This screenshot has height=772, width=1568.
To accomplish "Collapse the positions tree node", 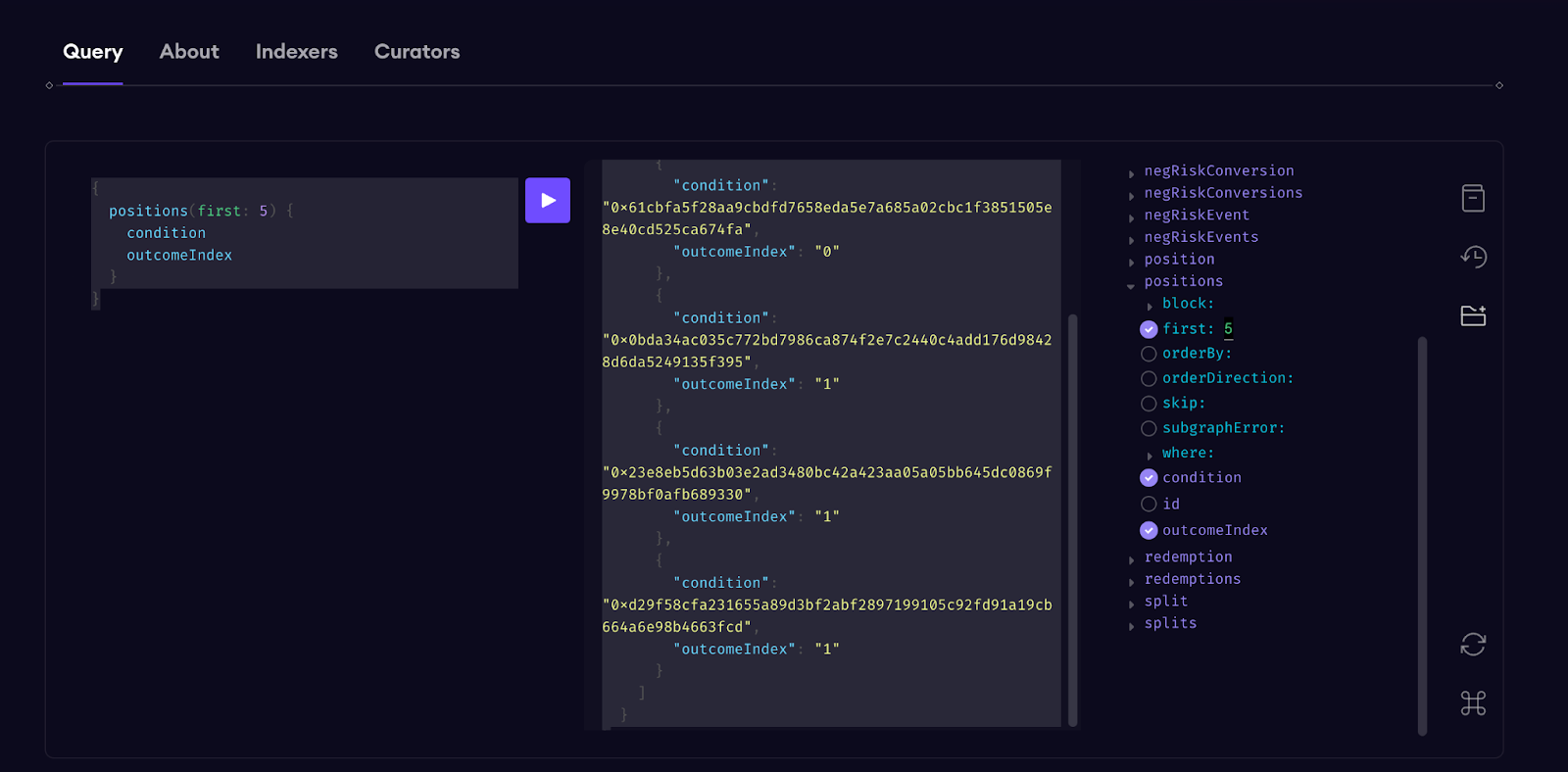I will coord(1131,286).
